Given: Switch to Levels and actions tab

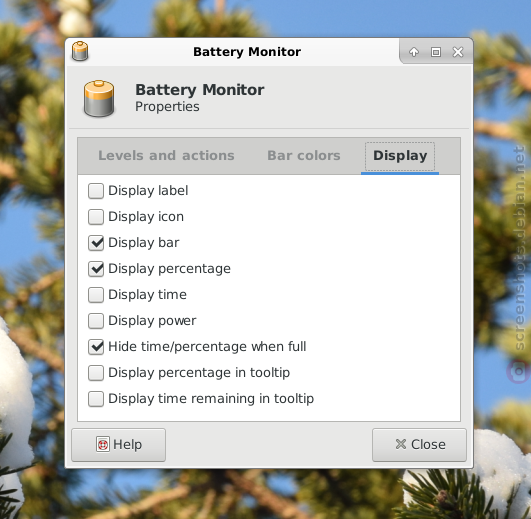Looking at the screenshot, I should pyautogui.click(x=166, y=156).
